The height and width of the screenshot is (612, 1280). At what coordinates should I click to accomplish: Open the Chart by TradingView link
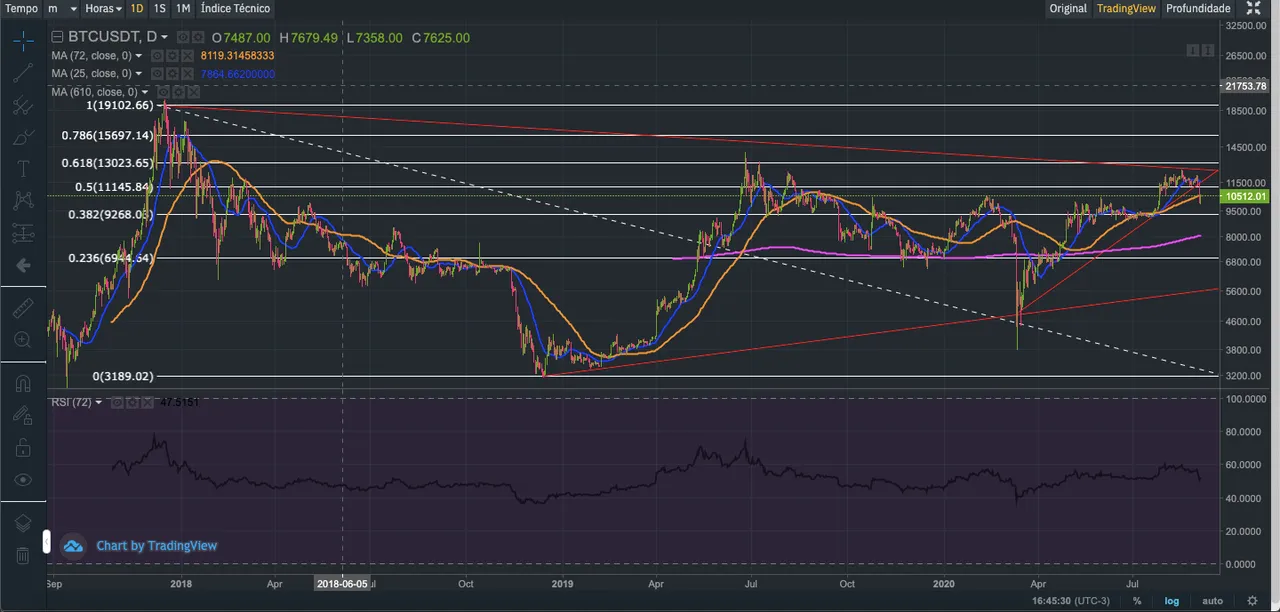(x=156, y=546)
